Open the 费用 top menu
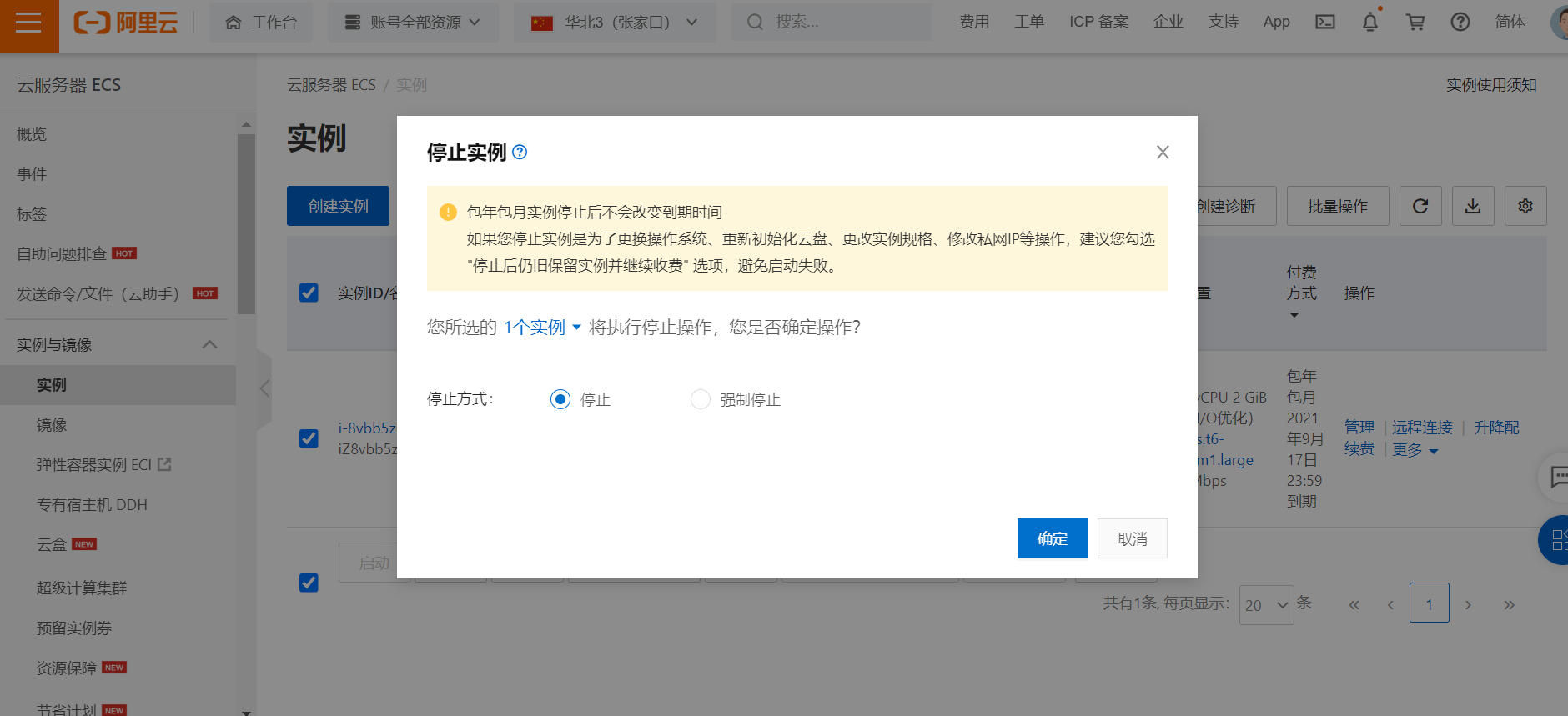The image size is (1568, 716). click(x=974, y=23)
